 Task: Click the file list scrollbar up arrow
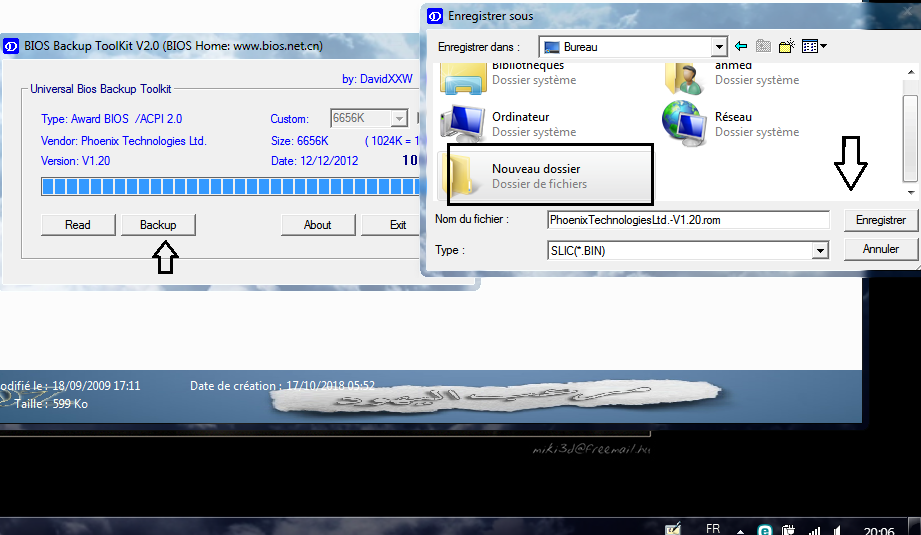(x=910, y=72)
